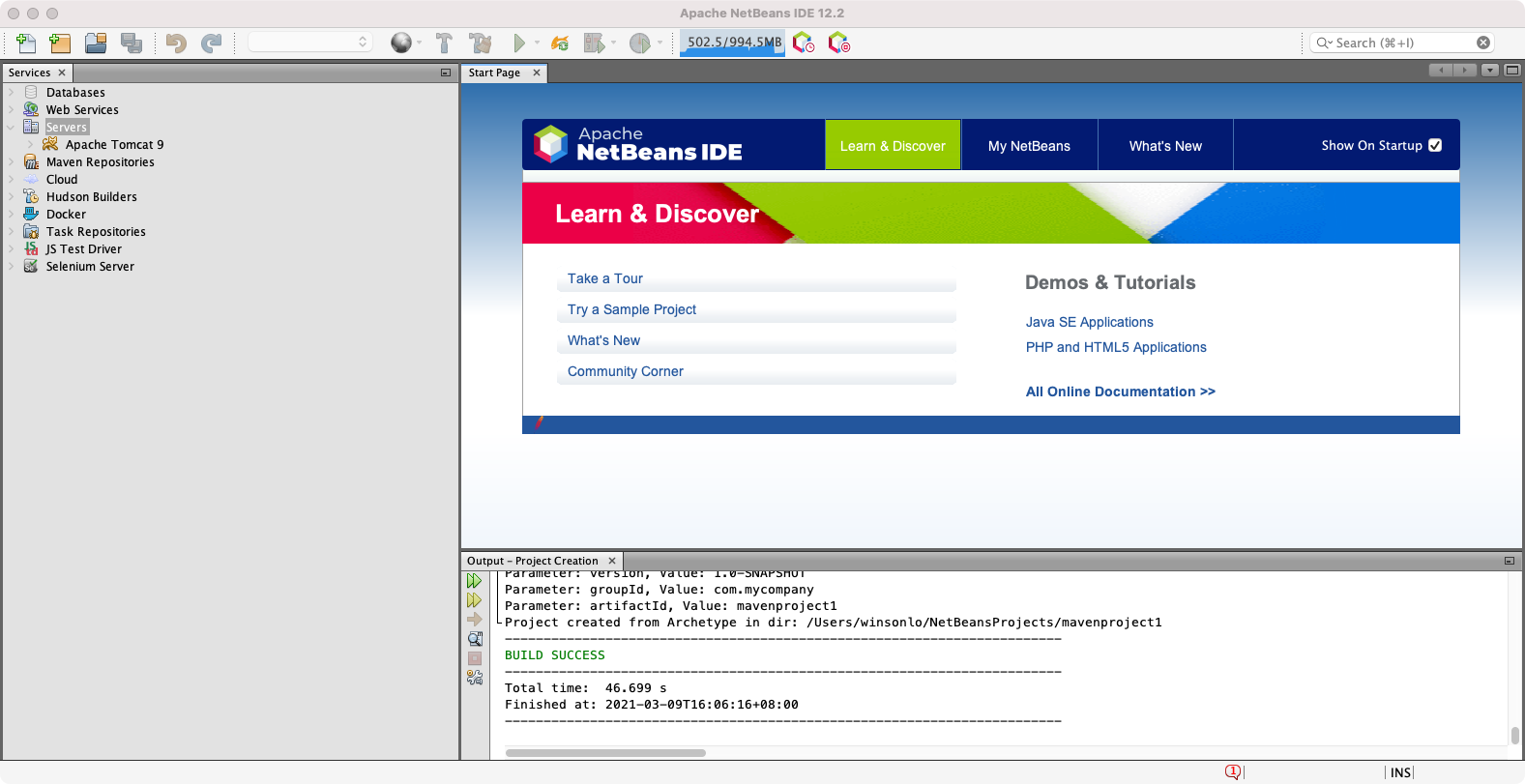Image resolution: width=1525 pixels, height=784 pixels.
Task: Click the top Re-run build icon in Output
Action: [x=474, y=581]
